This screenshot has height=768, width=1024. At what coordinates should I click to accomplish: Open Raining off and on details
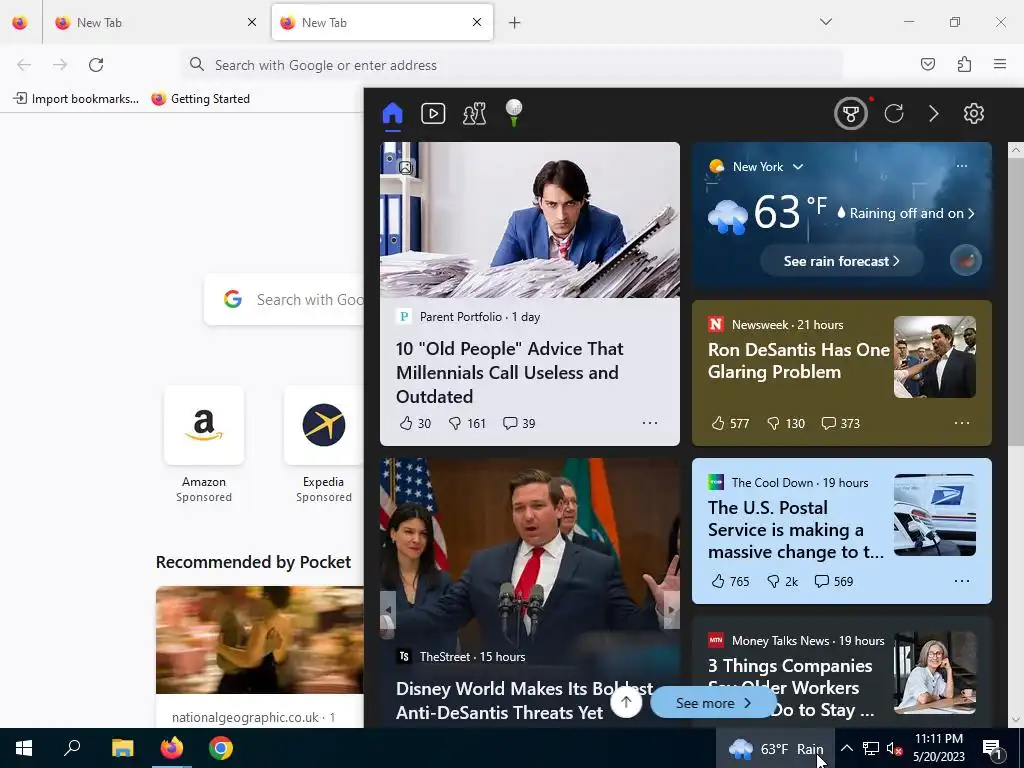pos(906,214)
